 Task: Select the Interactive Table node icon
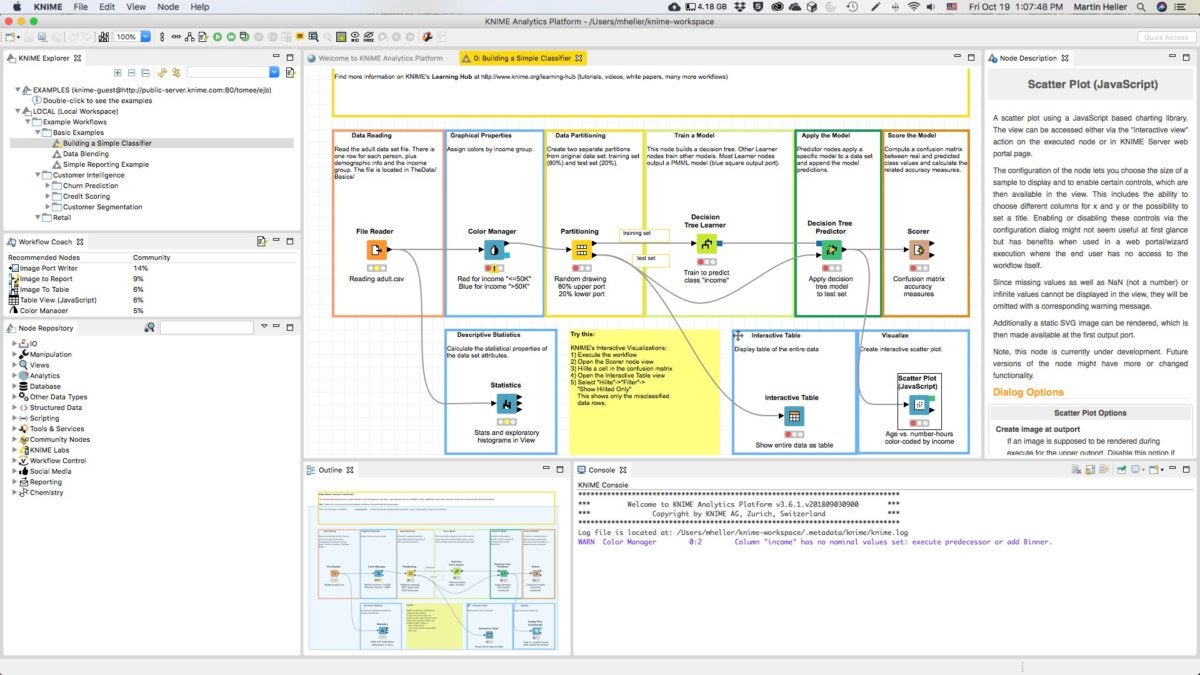[x=793, y=417]
